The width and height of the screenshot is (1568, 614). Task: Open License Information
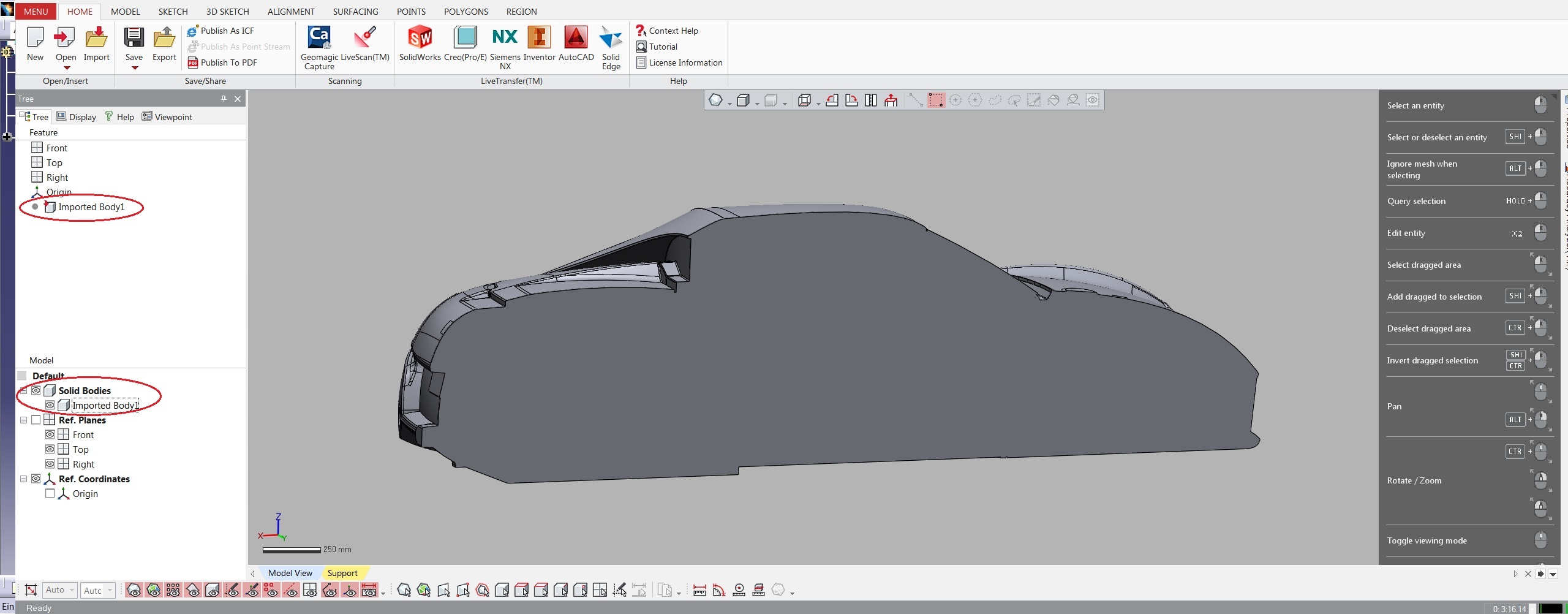click(x=685, y=63)
